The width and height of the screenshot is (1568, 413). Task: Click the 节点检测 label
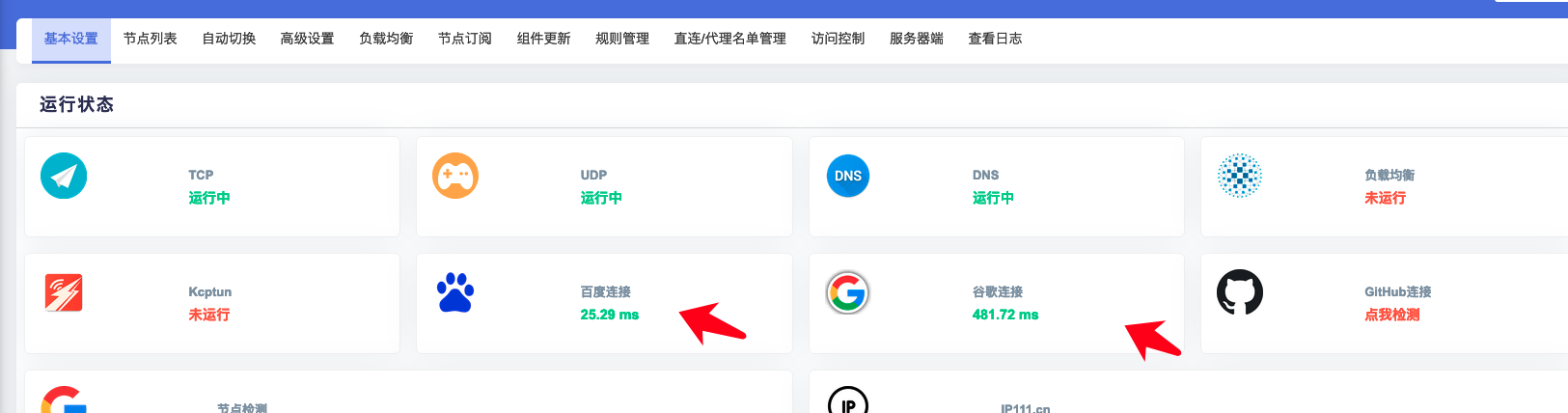[x=242, y=408]
